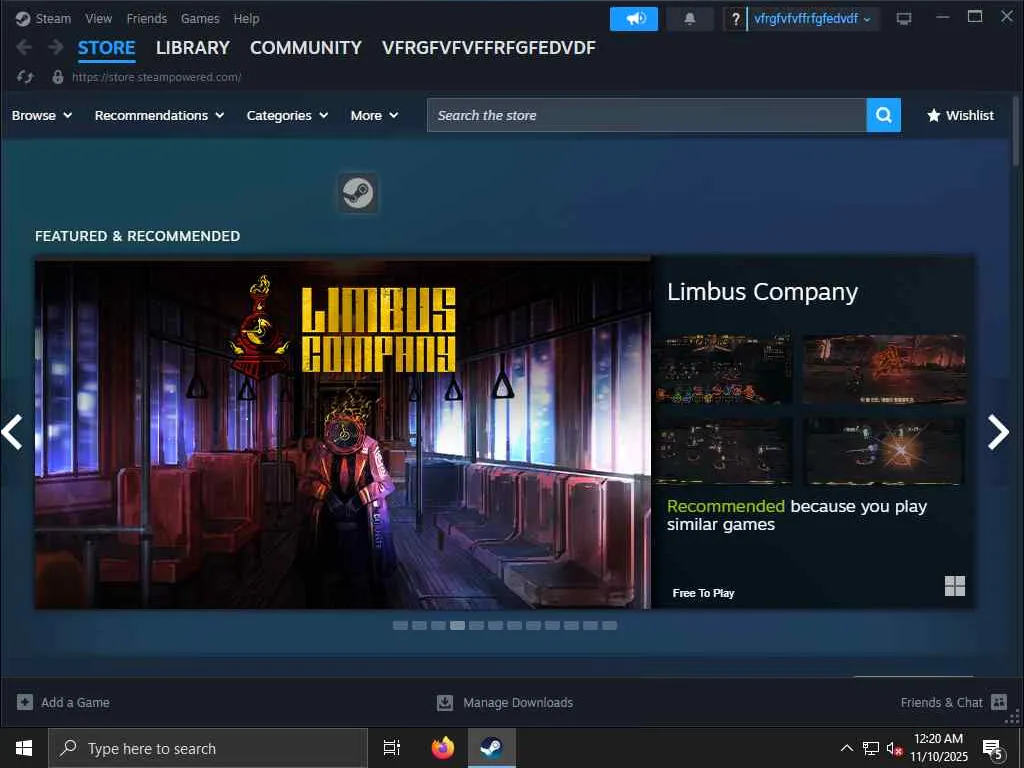The width and height of the screenshot is (1024, 768).
Task: Expand the Browse dropdown
Action: pyautogui.click(x=42, y=116)
